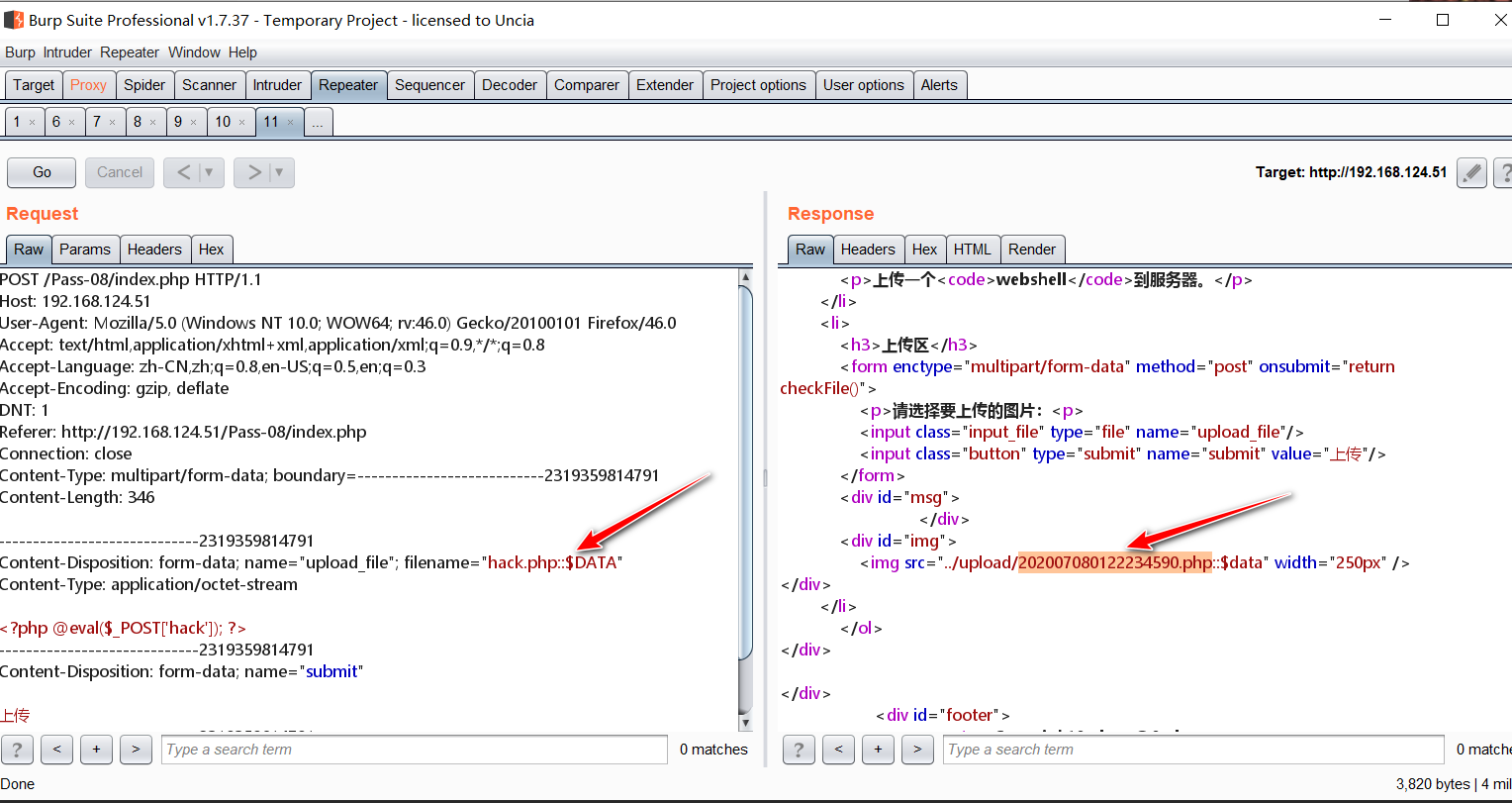
Task: Open the Window menu
Action: [194, 52]
